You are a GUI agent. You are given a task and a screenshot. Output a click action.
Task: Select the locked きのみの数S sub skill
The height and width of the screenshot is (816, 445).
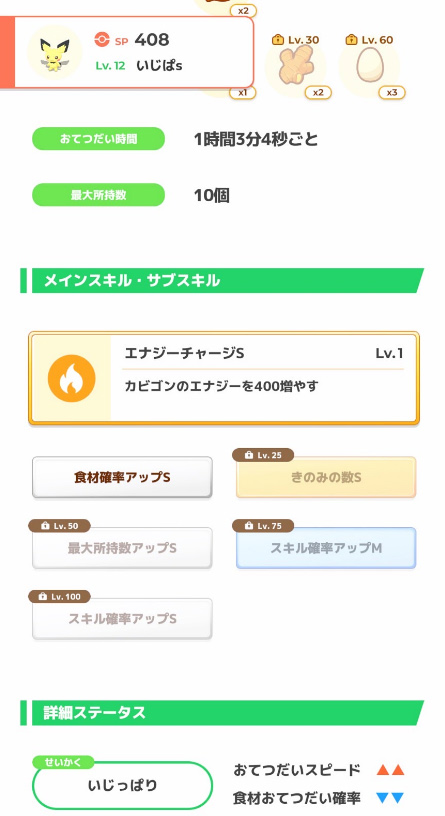326,477
